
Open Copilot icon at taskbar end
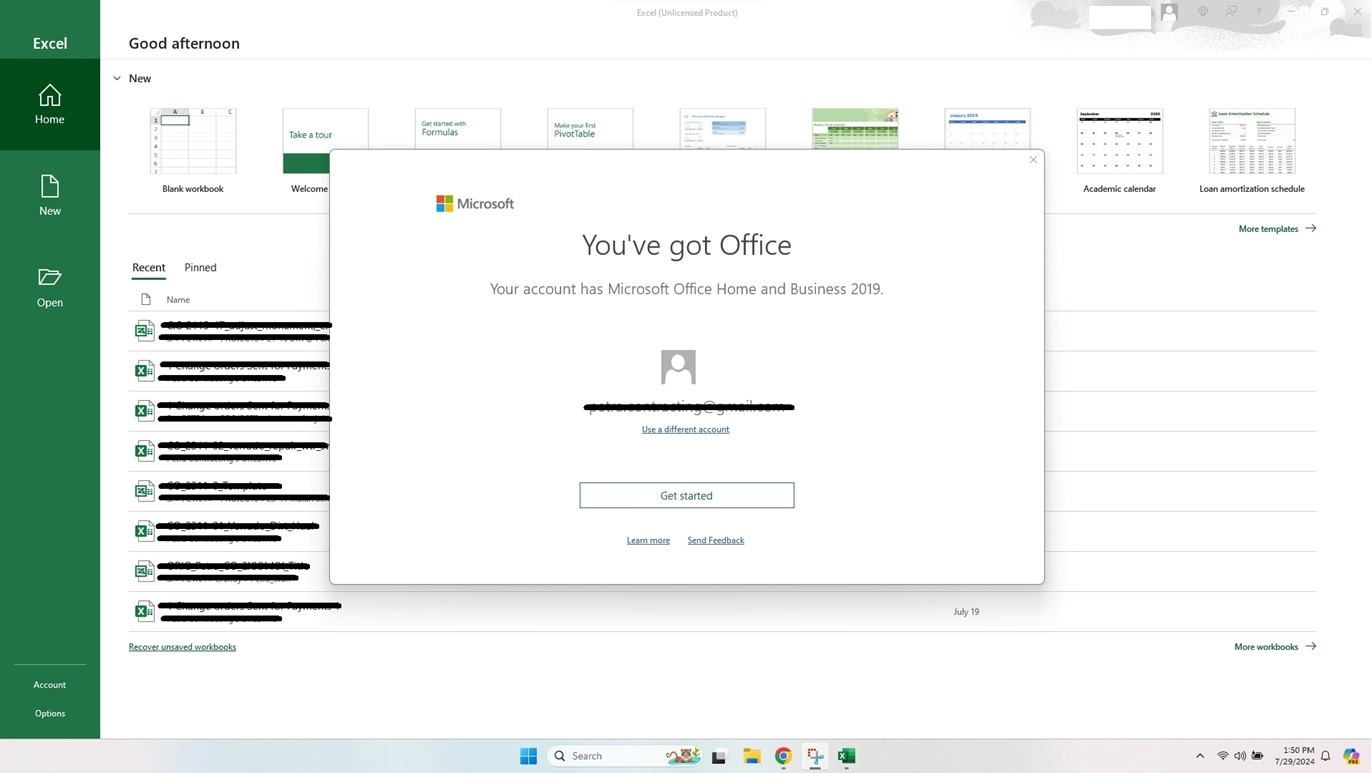[x=1352, y=756]
